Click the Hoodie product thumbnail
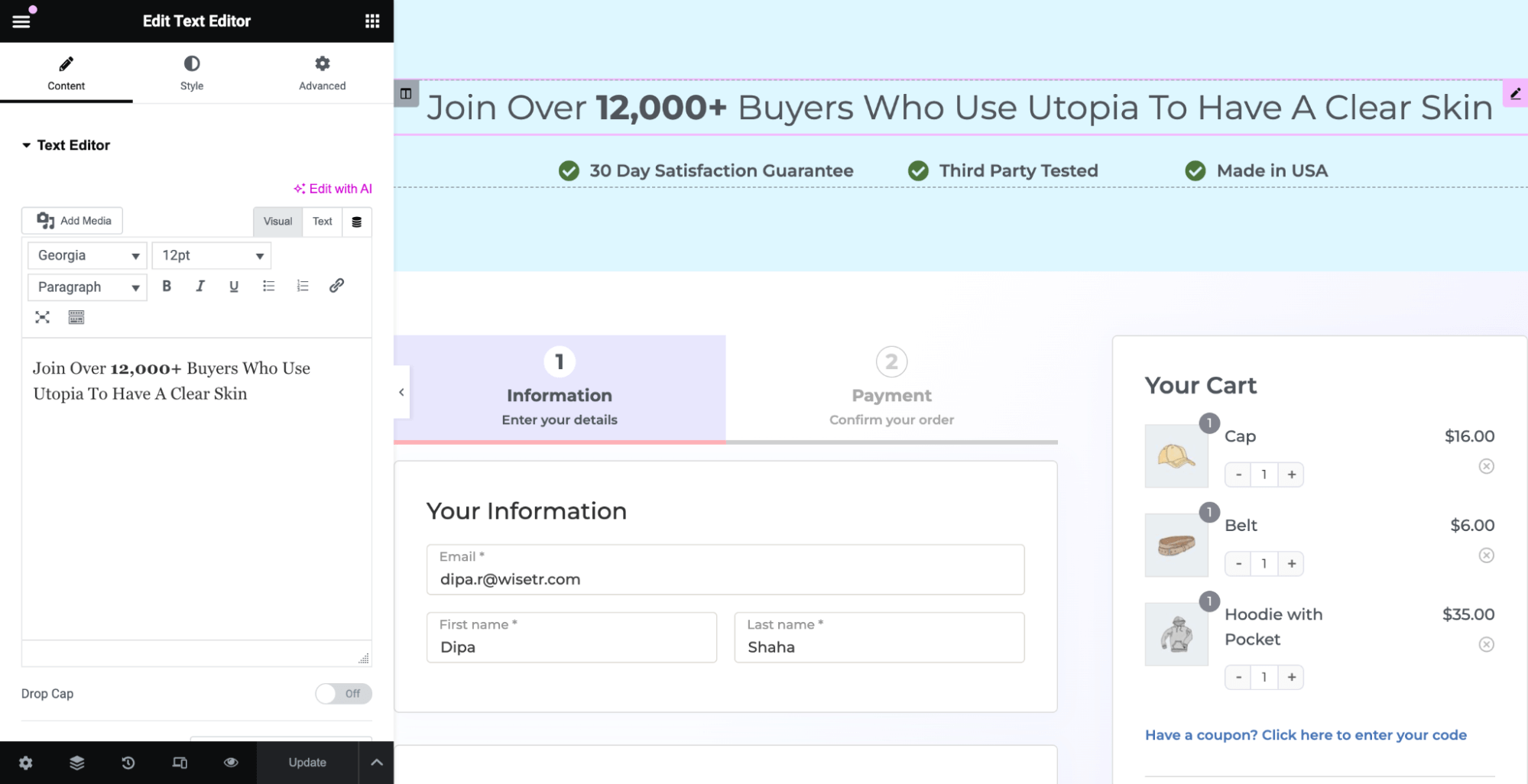Screen dimensions: 1528x784 click(1176, 634)
